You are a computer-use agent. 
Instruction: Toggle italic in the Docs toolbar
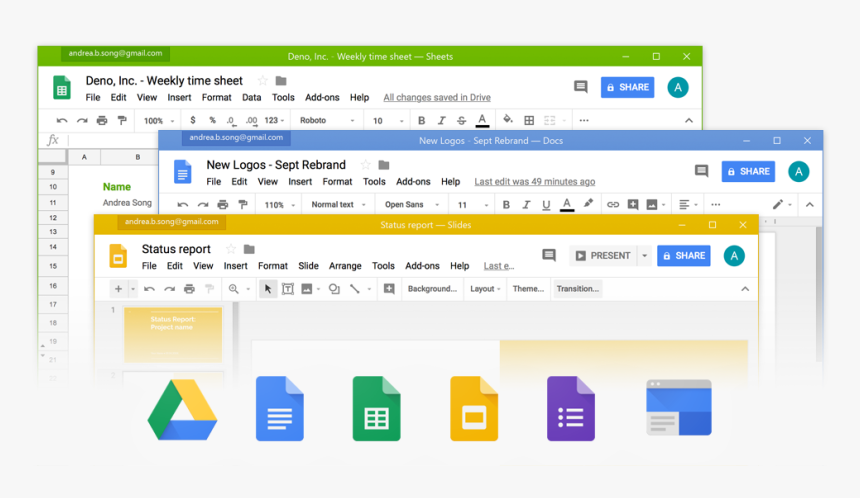526,205
